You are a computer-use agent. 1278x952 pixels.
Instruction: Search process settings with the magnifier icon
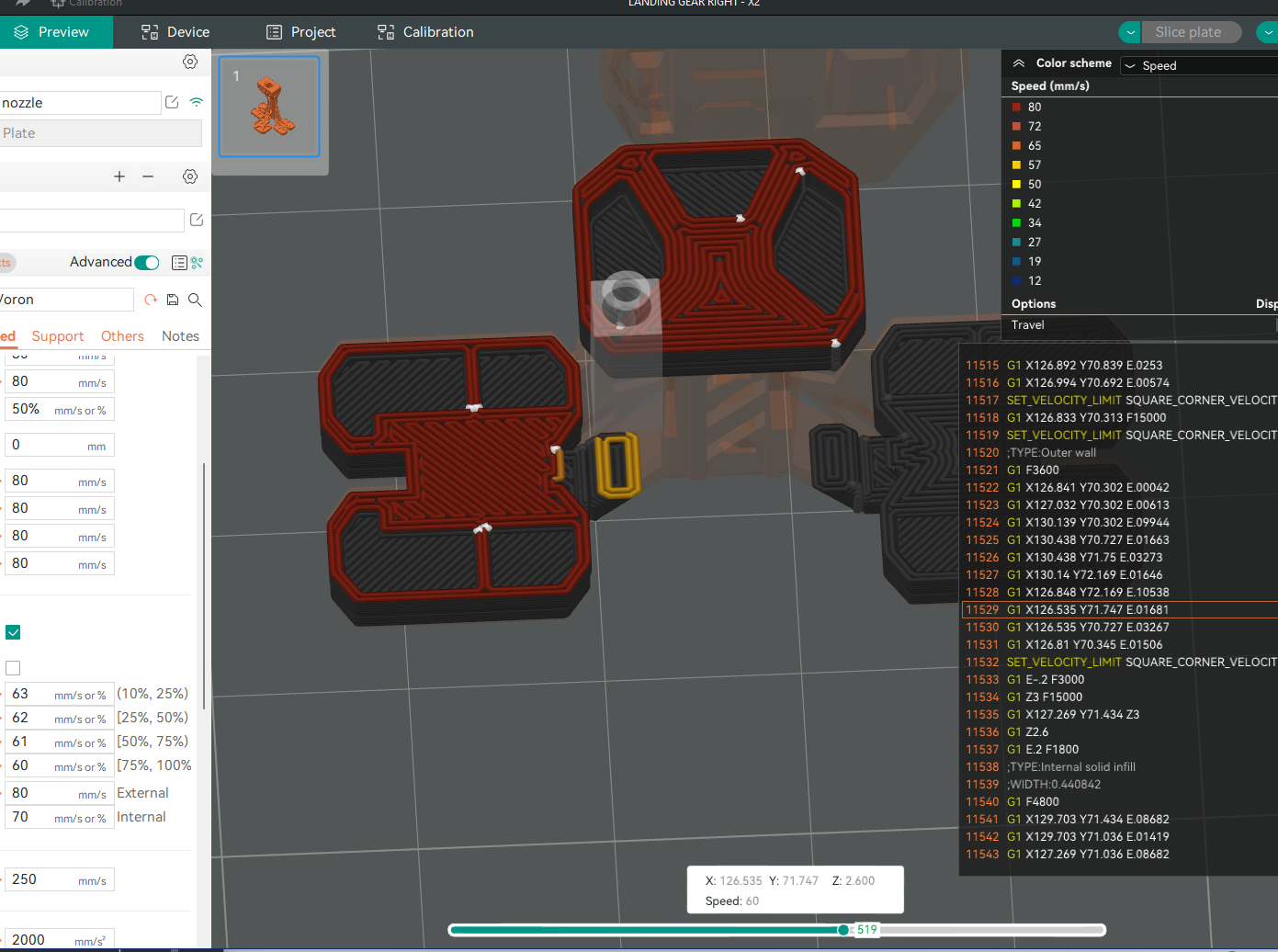195,300
